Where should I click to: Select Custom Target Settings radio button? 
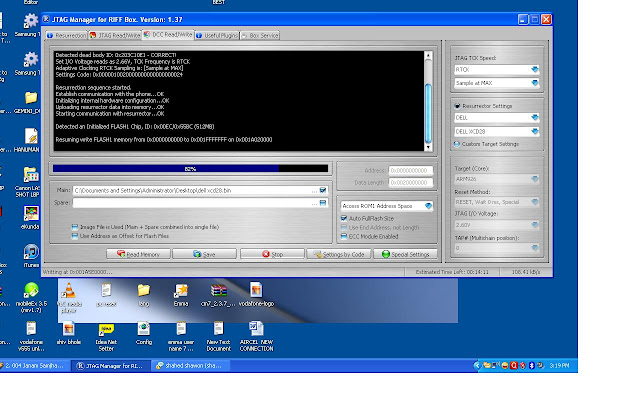point(457,144)
